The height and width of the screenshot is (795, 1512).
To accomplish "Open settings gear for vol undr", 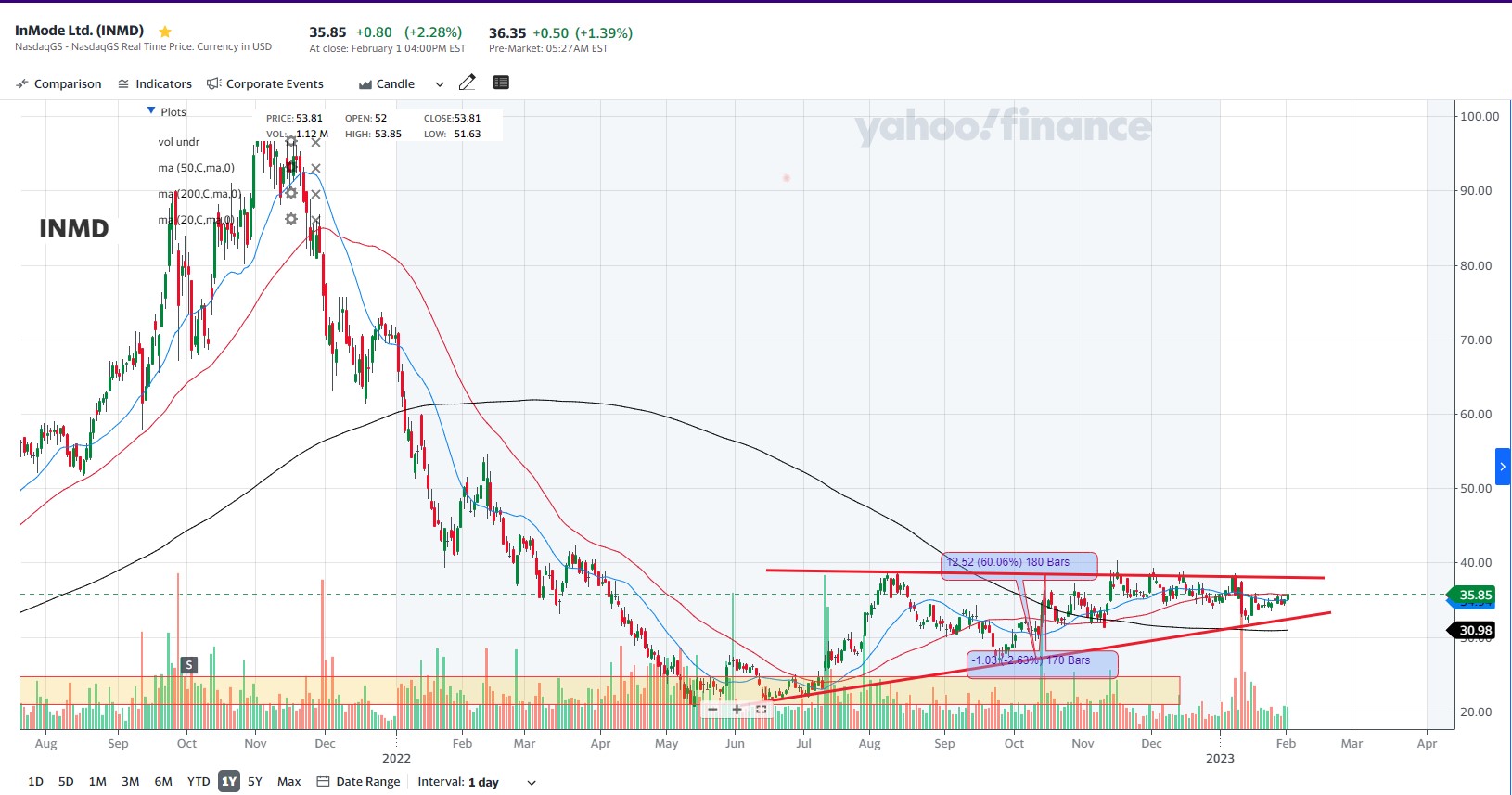I will pos(291,142).
